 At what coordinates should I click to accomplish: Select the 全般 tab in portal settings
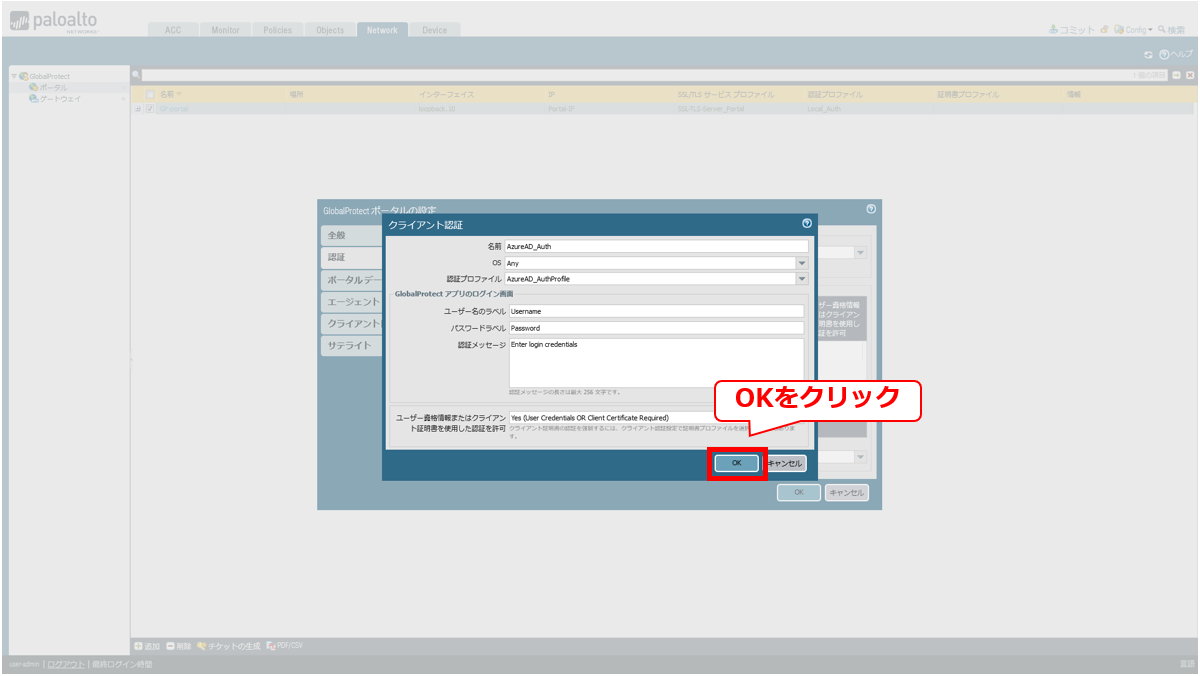[x=352, y=235]
